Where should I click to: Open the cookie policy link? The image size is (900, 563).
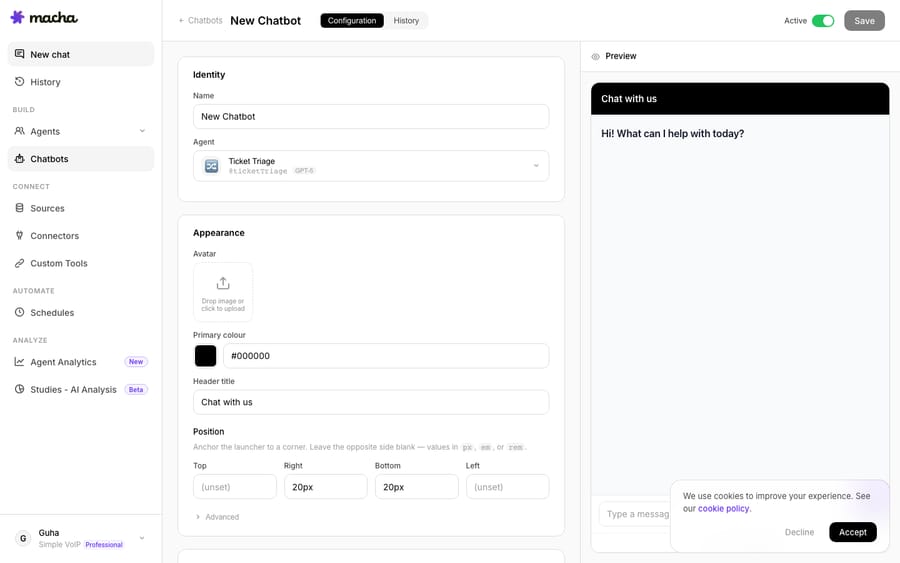coord(723,508)
